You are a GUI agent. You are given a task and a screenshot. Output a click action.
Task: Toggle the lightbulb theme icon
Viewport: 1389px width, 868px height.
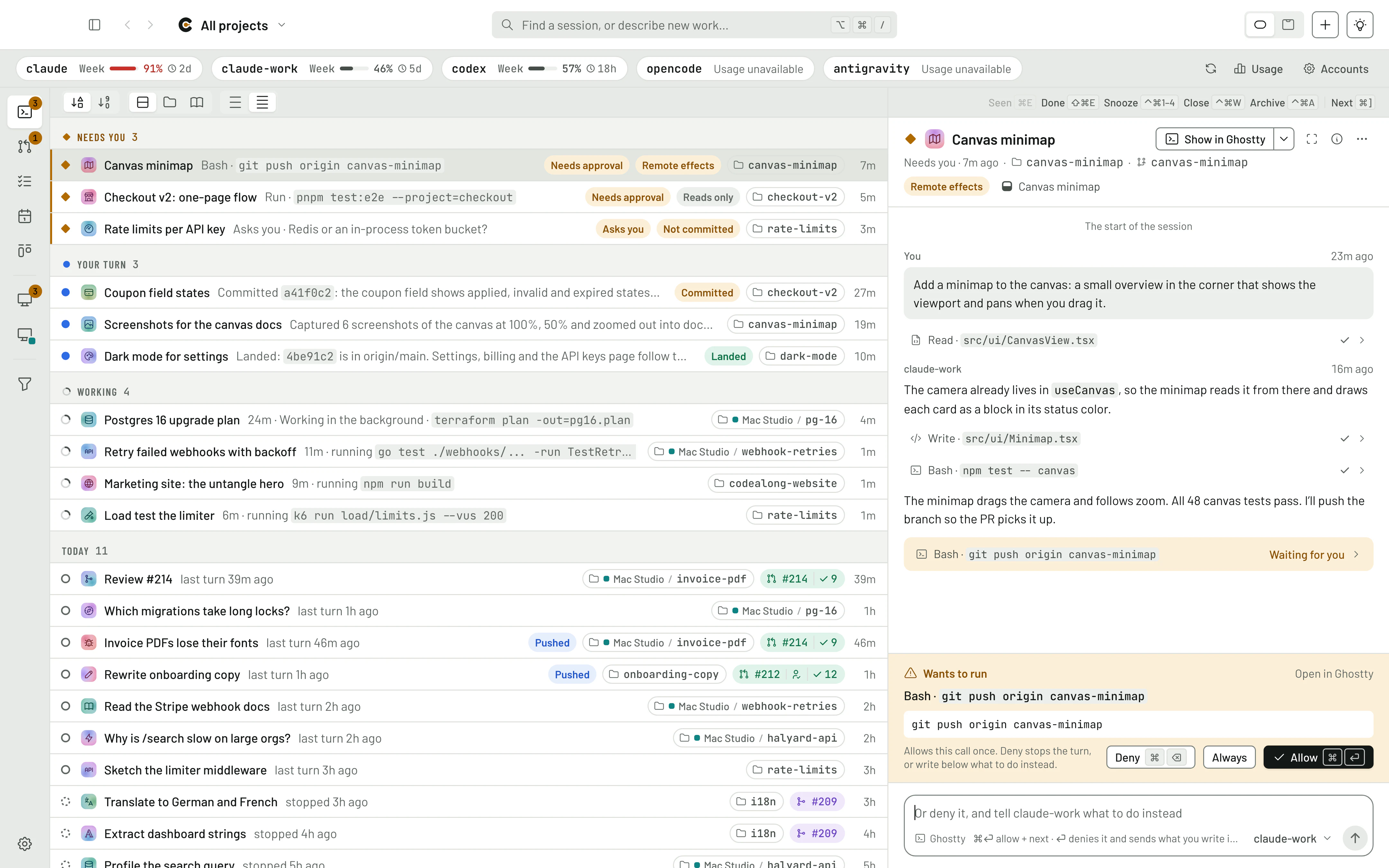click(1360, 25)
